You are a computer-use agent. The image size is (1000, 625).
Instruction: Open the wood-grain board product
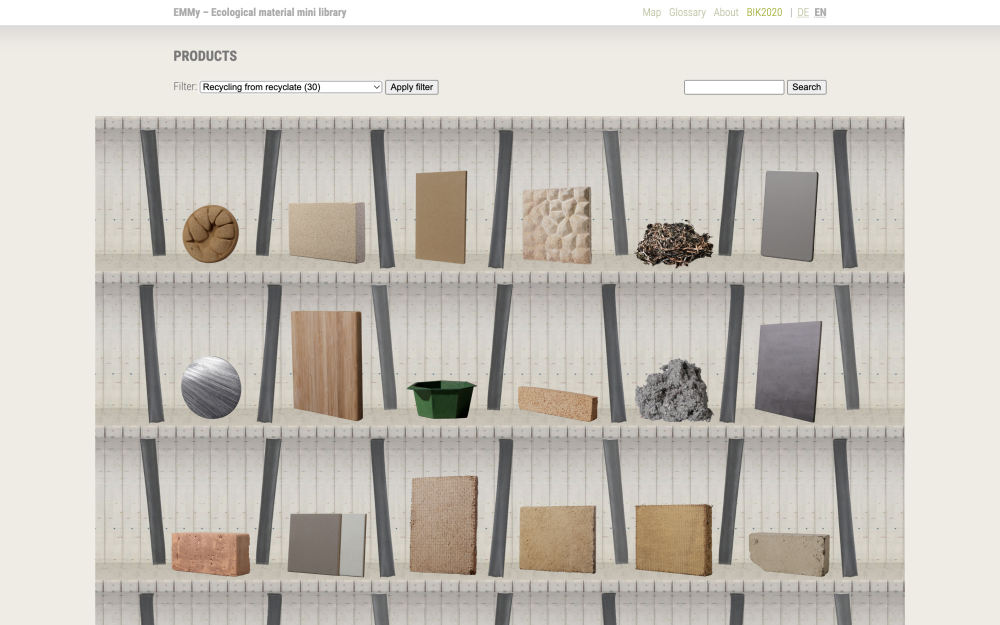point(327,365)
